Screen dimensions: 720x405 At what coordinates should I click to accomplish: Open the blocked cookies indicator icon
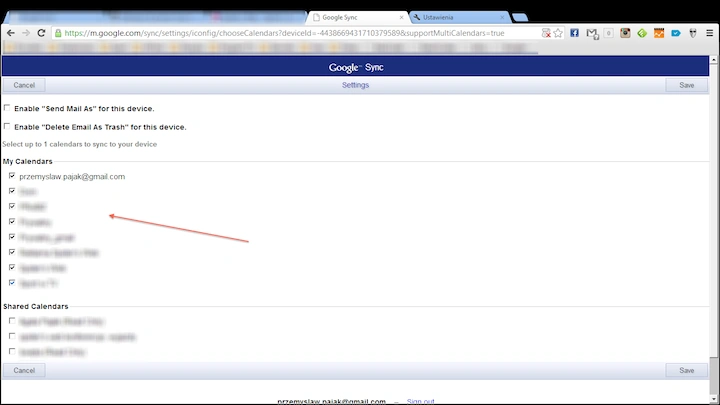[x=546, y=33]
